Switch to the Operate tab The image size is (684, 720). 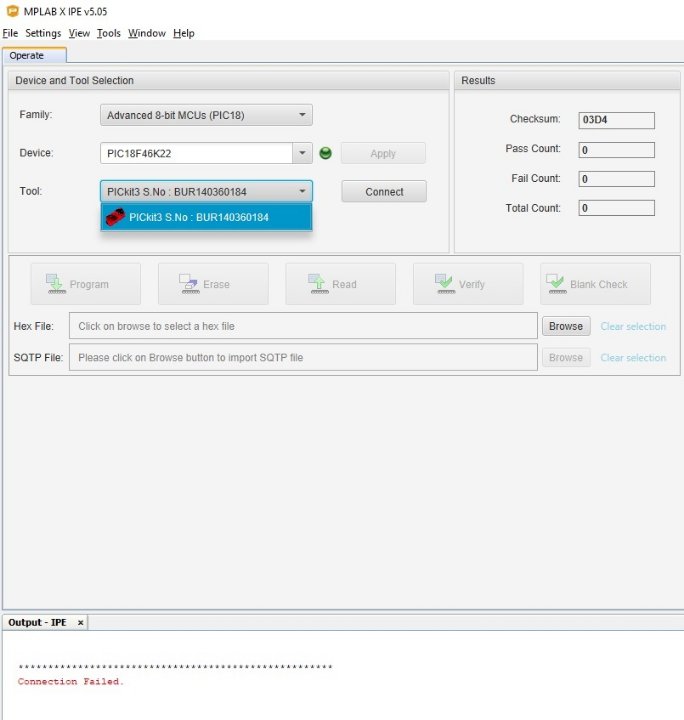34,55
